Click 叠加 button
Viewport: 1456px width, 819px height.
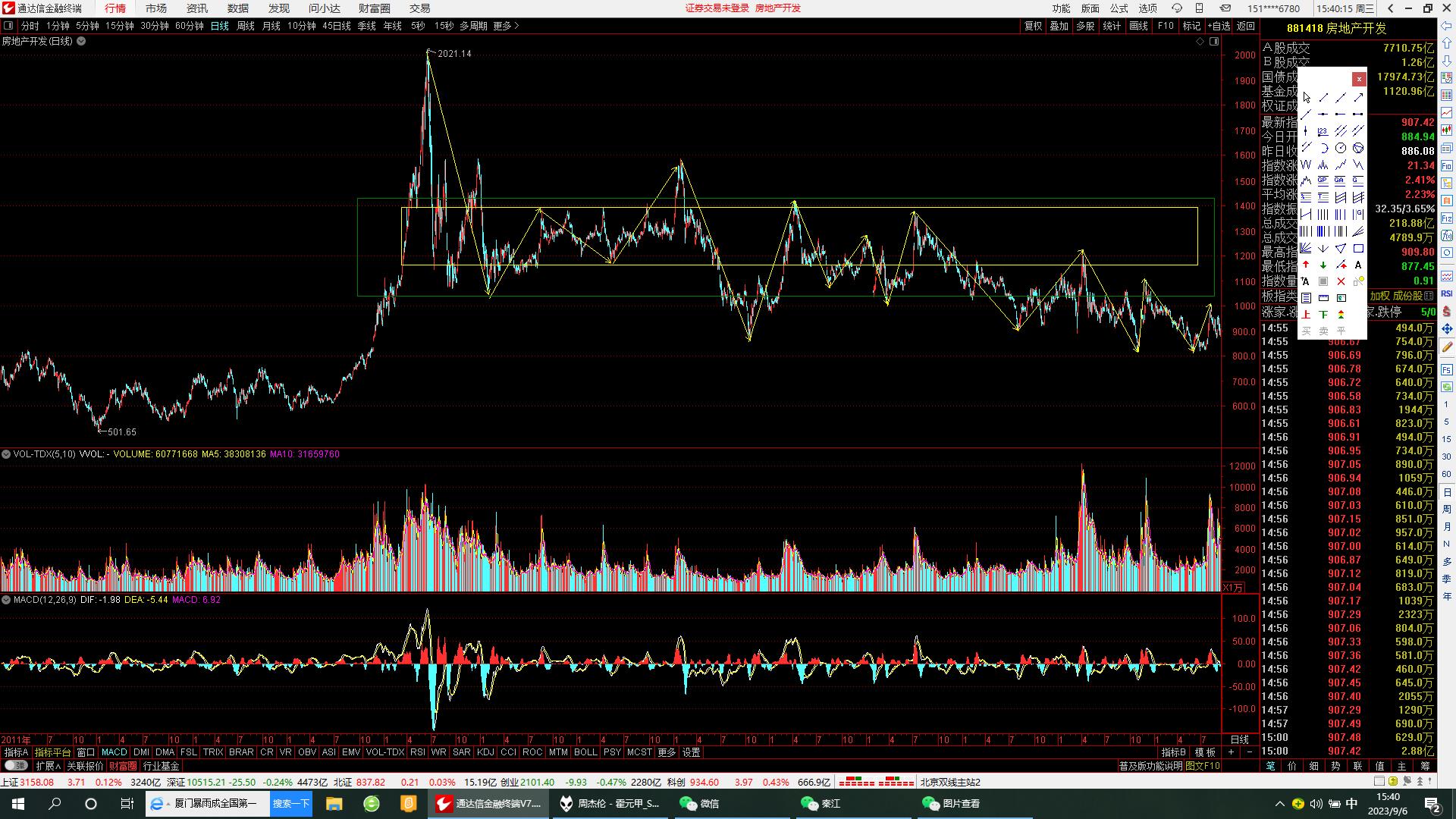(1059, 26)
